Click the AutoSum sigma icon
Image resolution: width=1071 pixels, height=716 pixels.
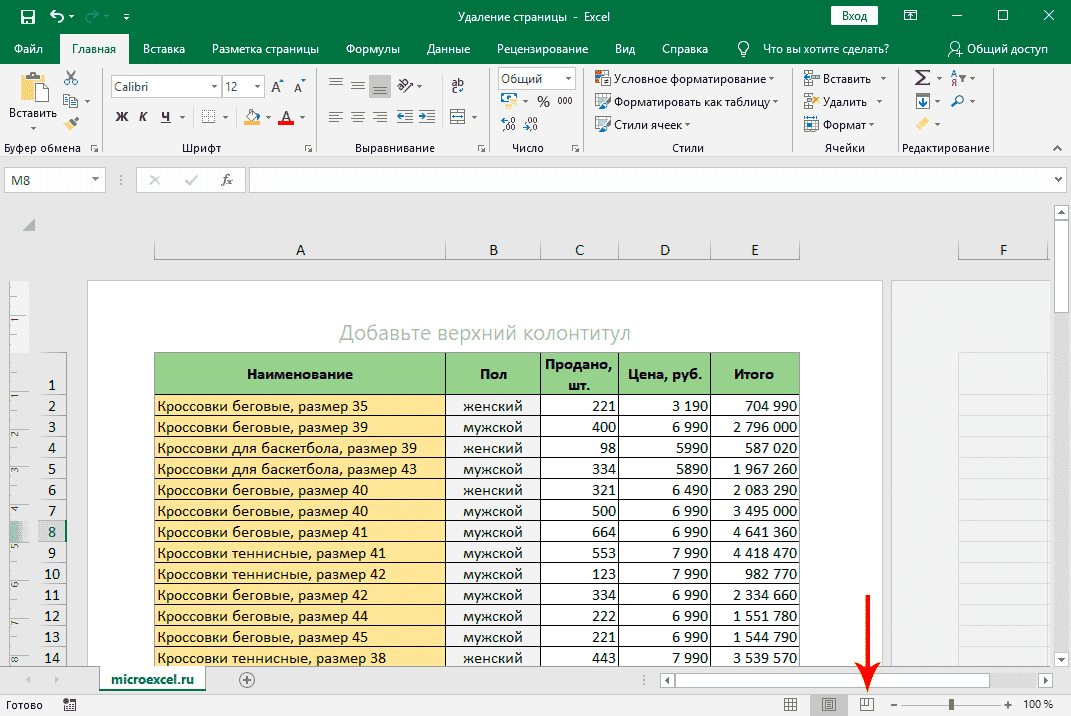point(922,79)
